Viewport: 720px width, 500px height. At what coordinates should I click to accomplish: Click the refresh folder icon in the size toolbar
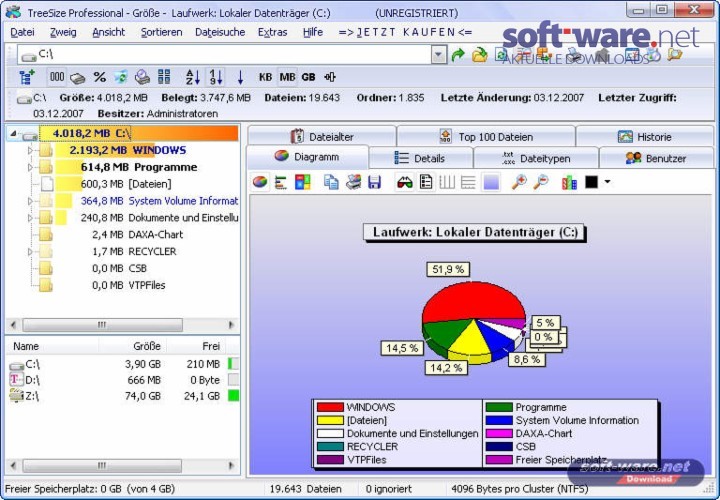(121, 77)
